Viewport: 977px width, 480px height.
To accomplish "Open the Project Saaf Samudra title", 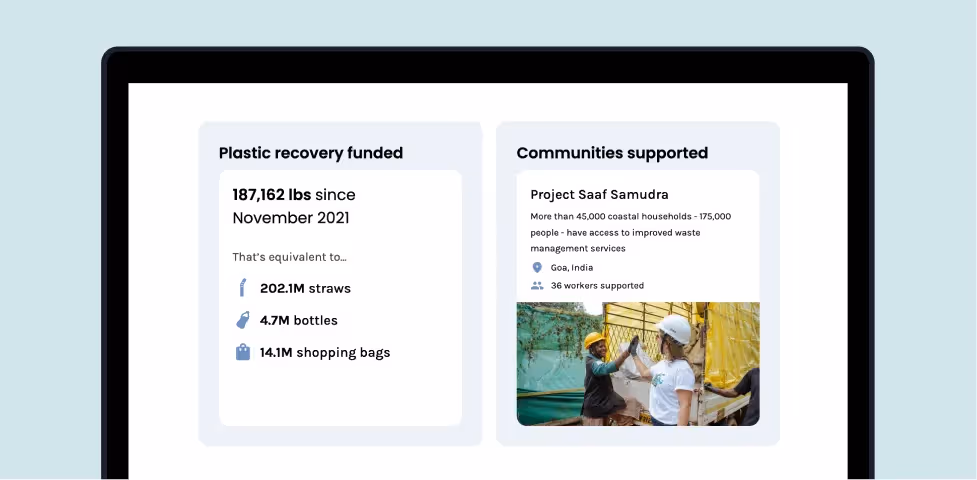I will 599,194.
